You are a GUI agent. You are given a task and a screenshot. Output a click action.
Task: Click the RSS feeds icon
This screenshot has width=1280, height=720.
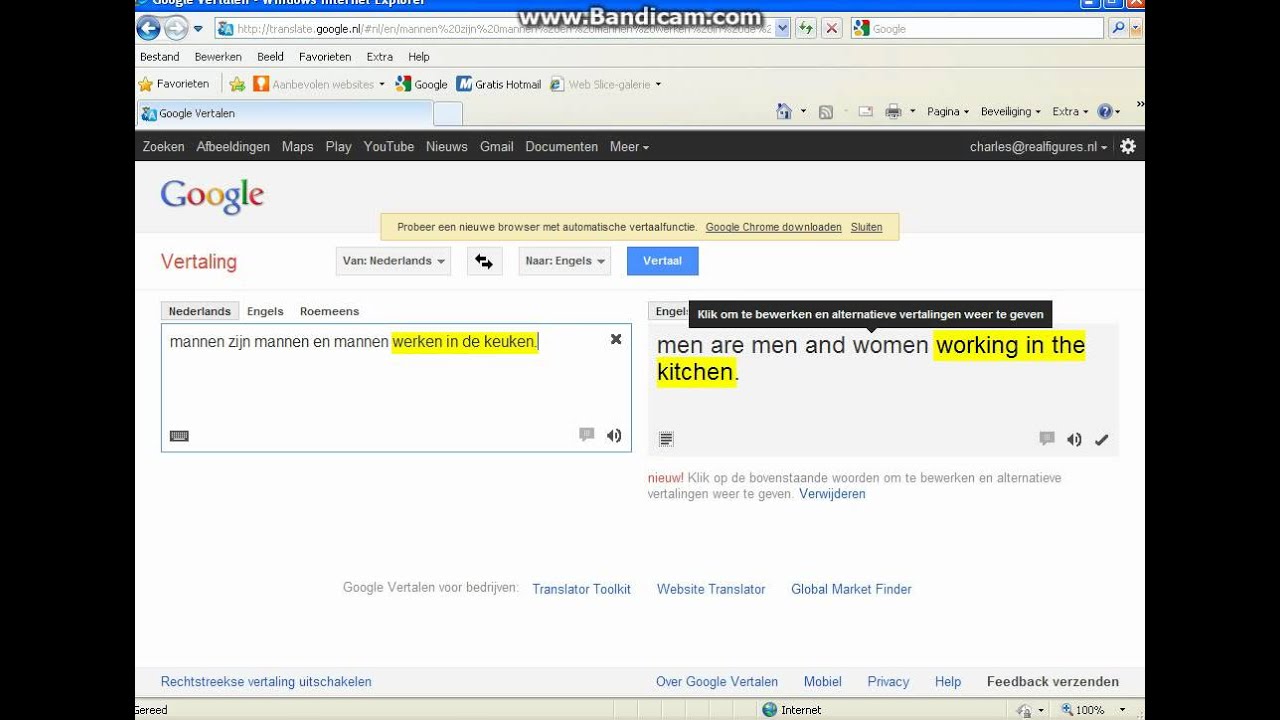coord(826,112)
